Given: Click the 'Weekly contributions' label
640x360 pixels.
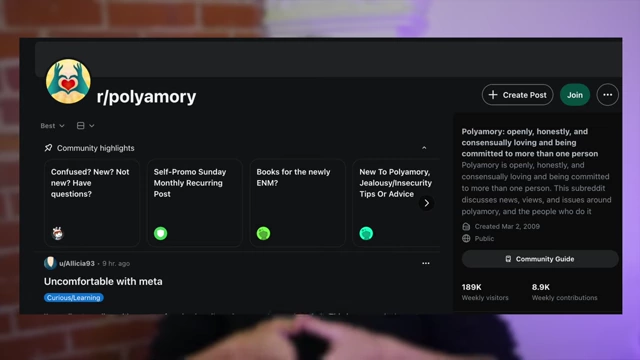Looking at the screenshot, I should 564,298.
